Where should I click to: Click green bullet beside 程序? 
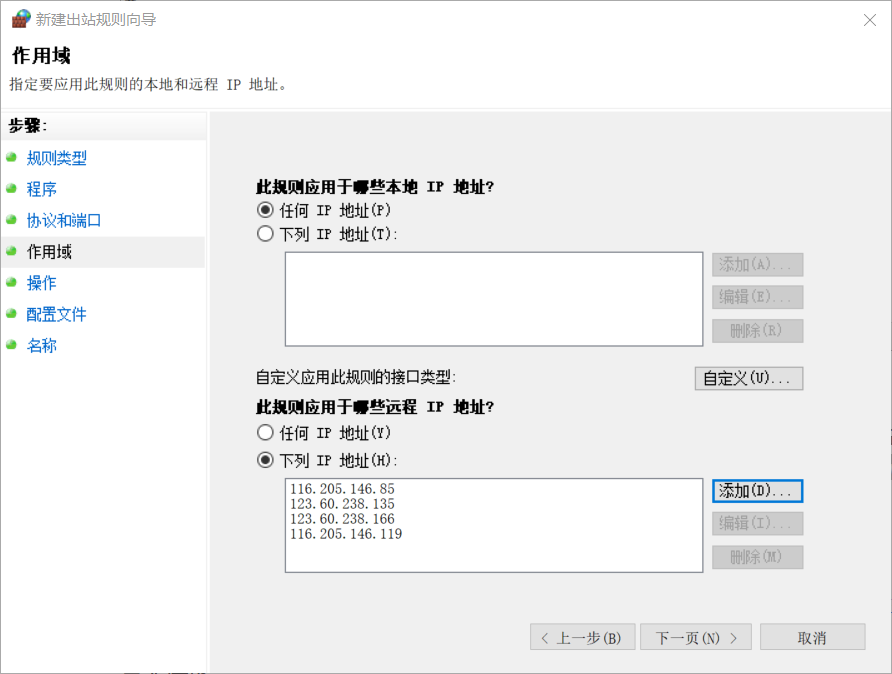point(11,188)
